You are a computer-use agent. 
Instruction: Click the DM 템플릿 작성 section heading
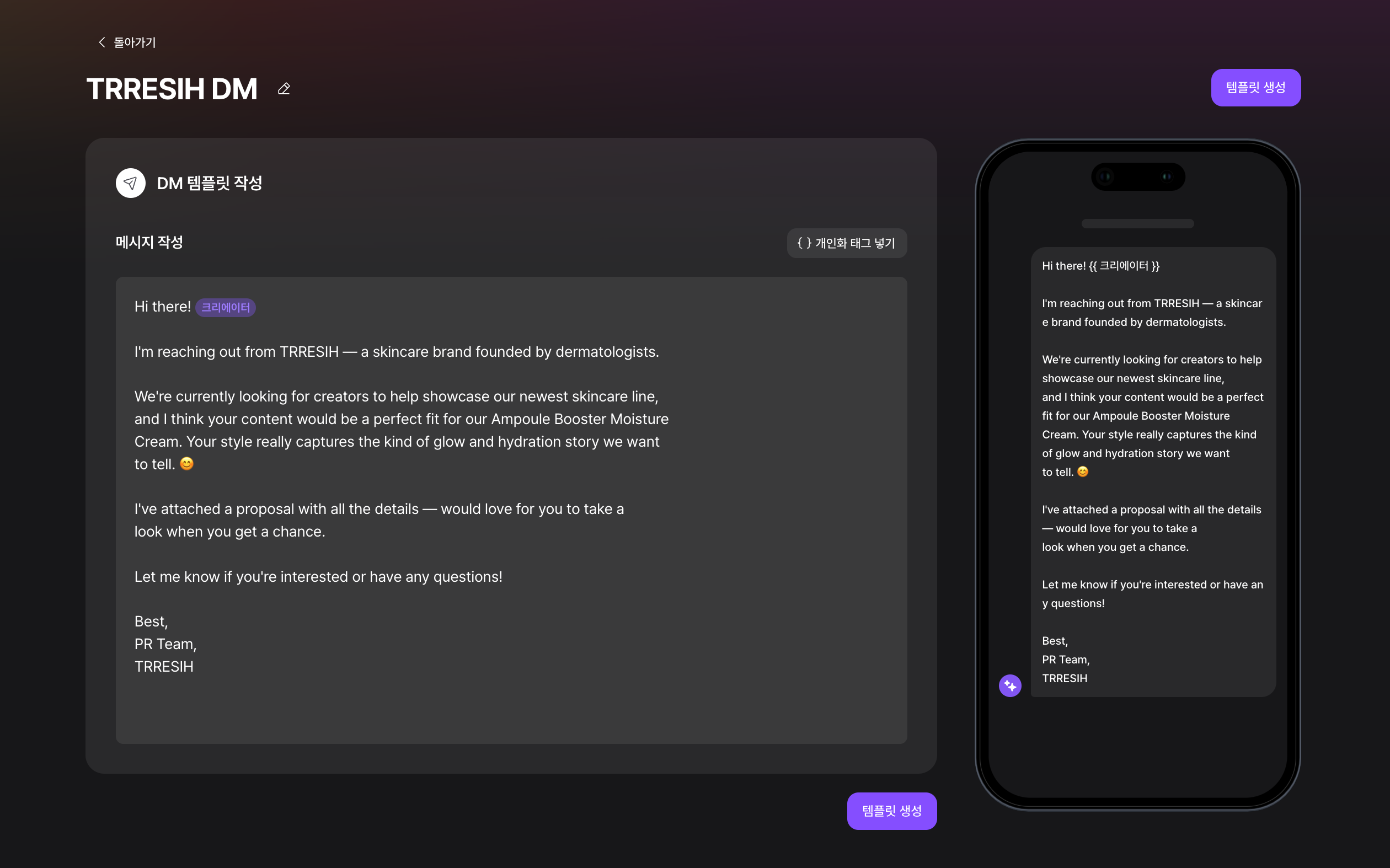[210, 183]
